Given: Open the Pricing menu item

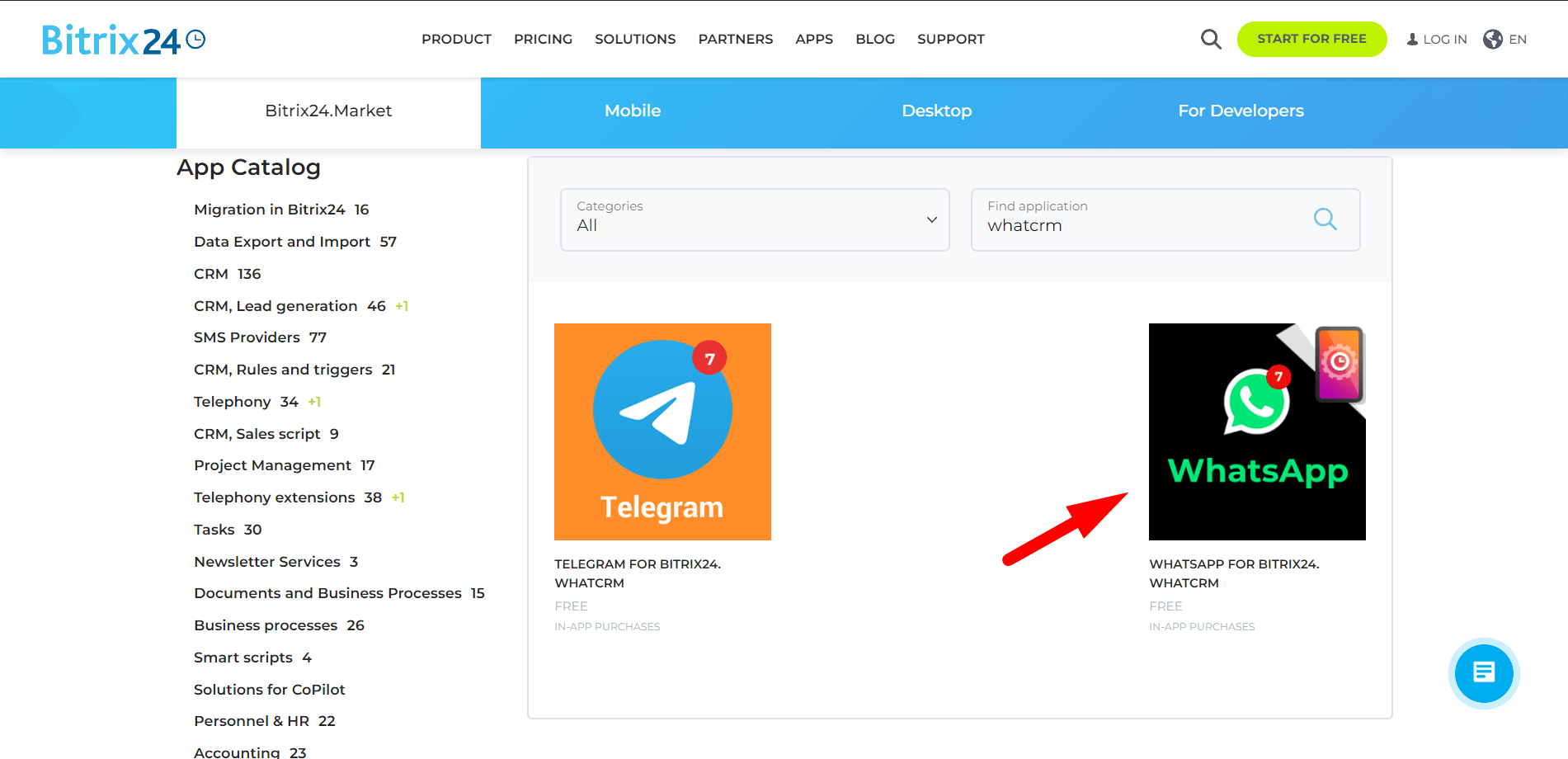Looking at the screenshot, I should 543,39.
